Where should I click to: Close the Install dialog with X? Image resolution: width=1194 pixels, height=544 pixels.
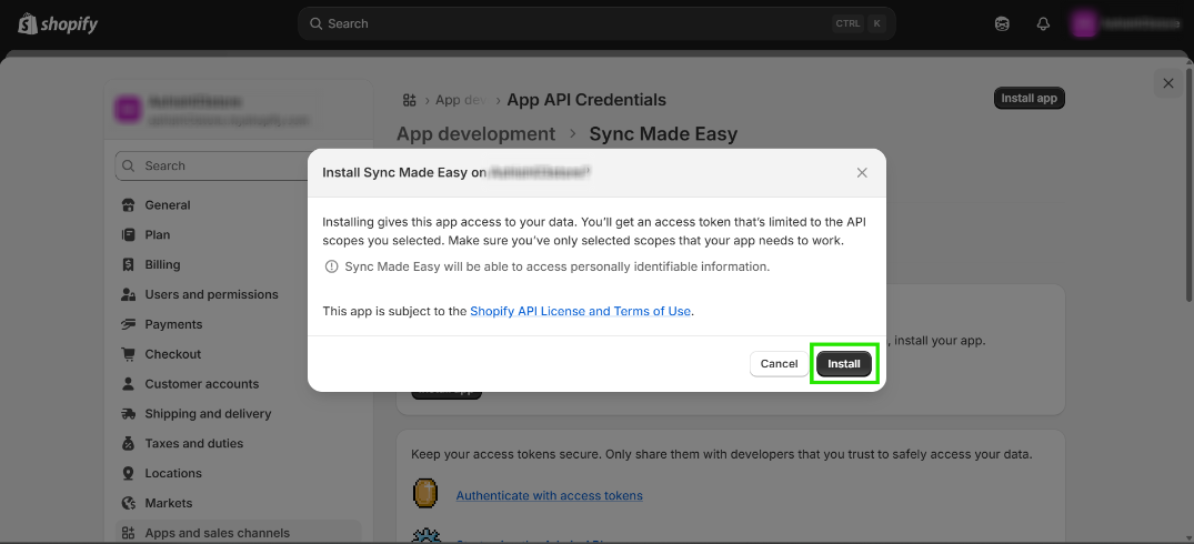pos(862,173)
